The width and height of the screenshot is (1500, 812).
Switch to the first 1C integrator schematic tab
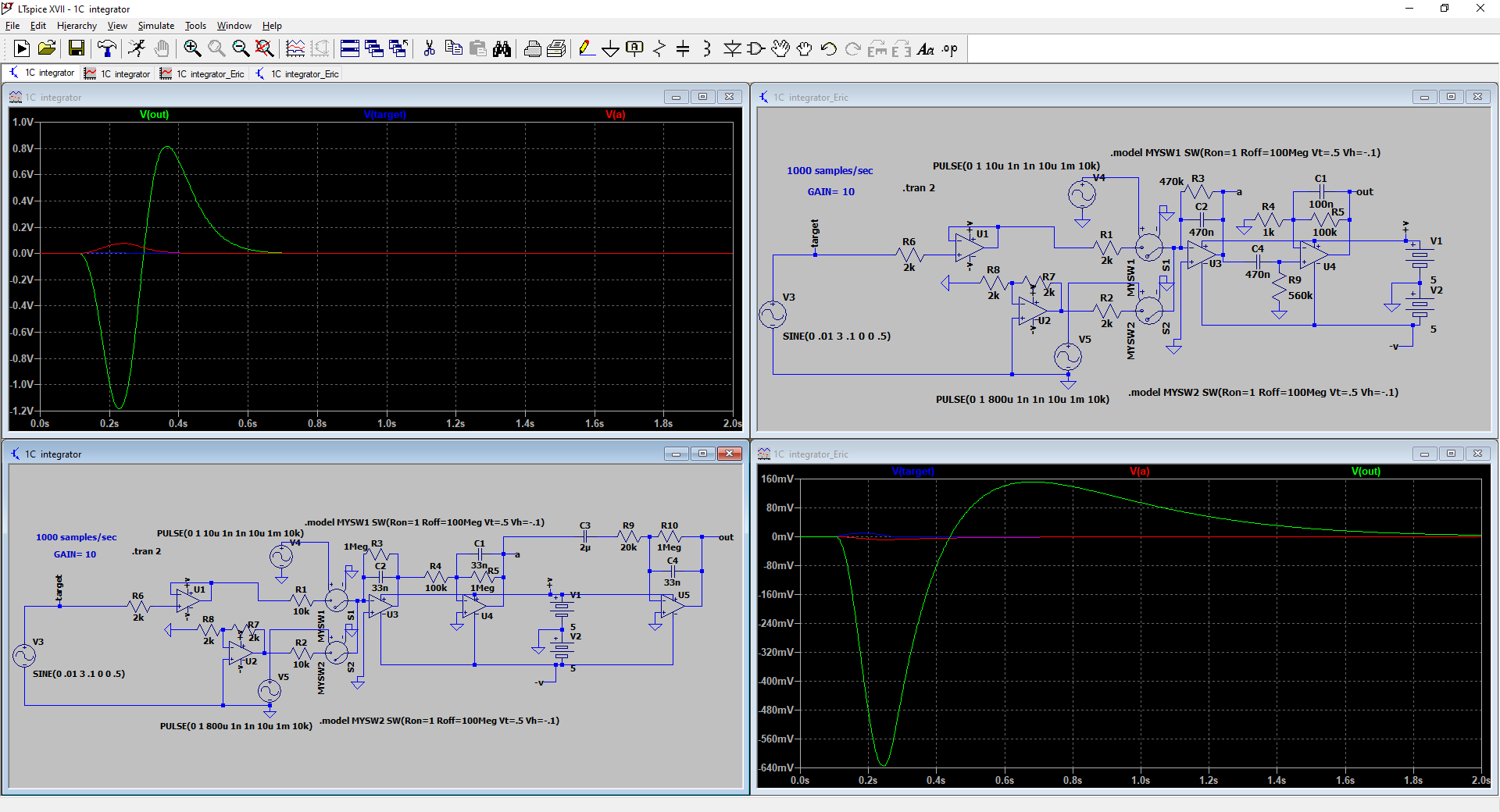pyautogui.click(x=42, y=73)
